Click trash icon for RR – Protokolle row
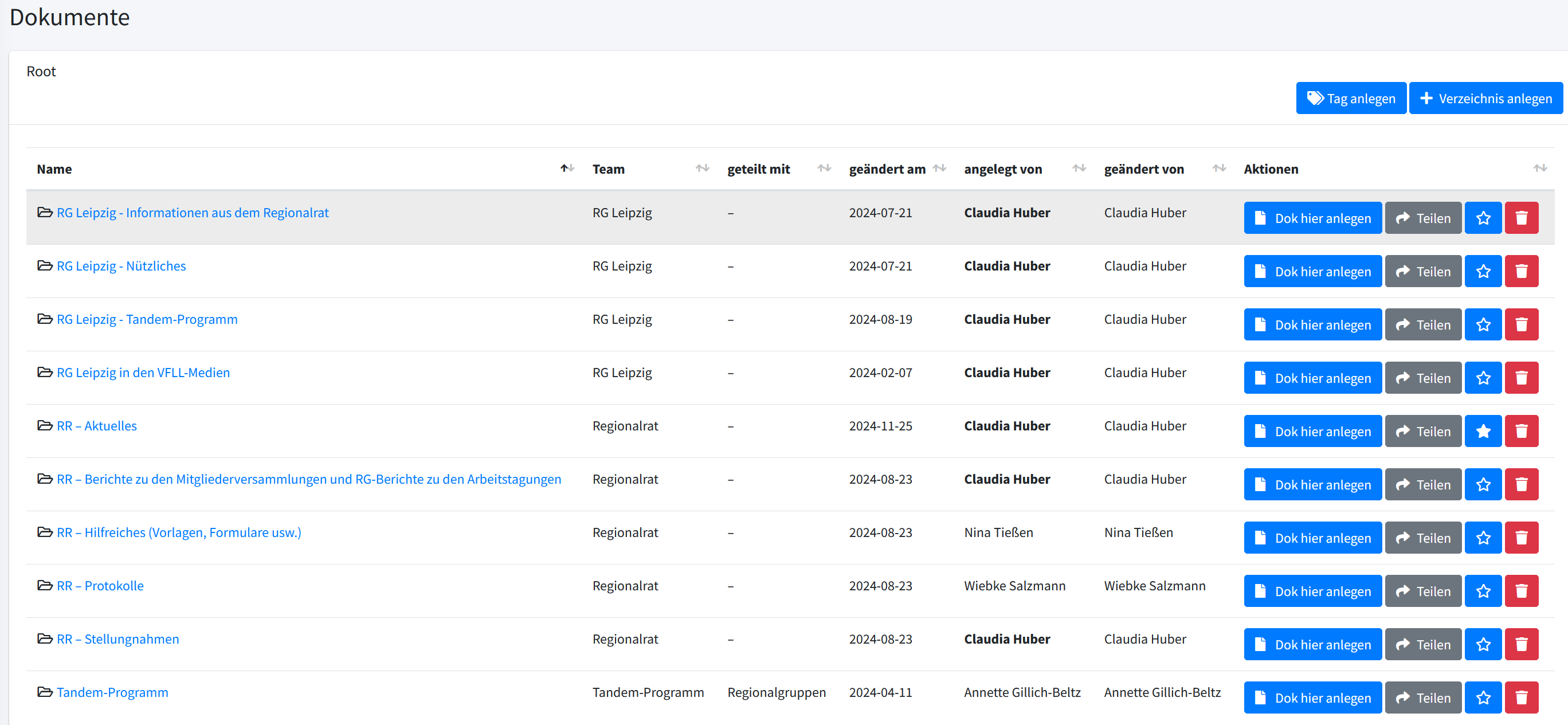The height and width of the screenshot is (725, 1568). coord(1520,590)
